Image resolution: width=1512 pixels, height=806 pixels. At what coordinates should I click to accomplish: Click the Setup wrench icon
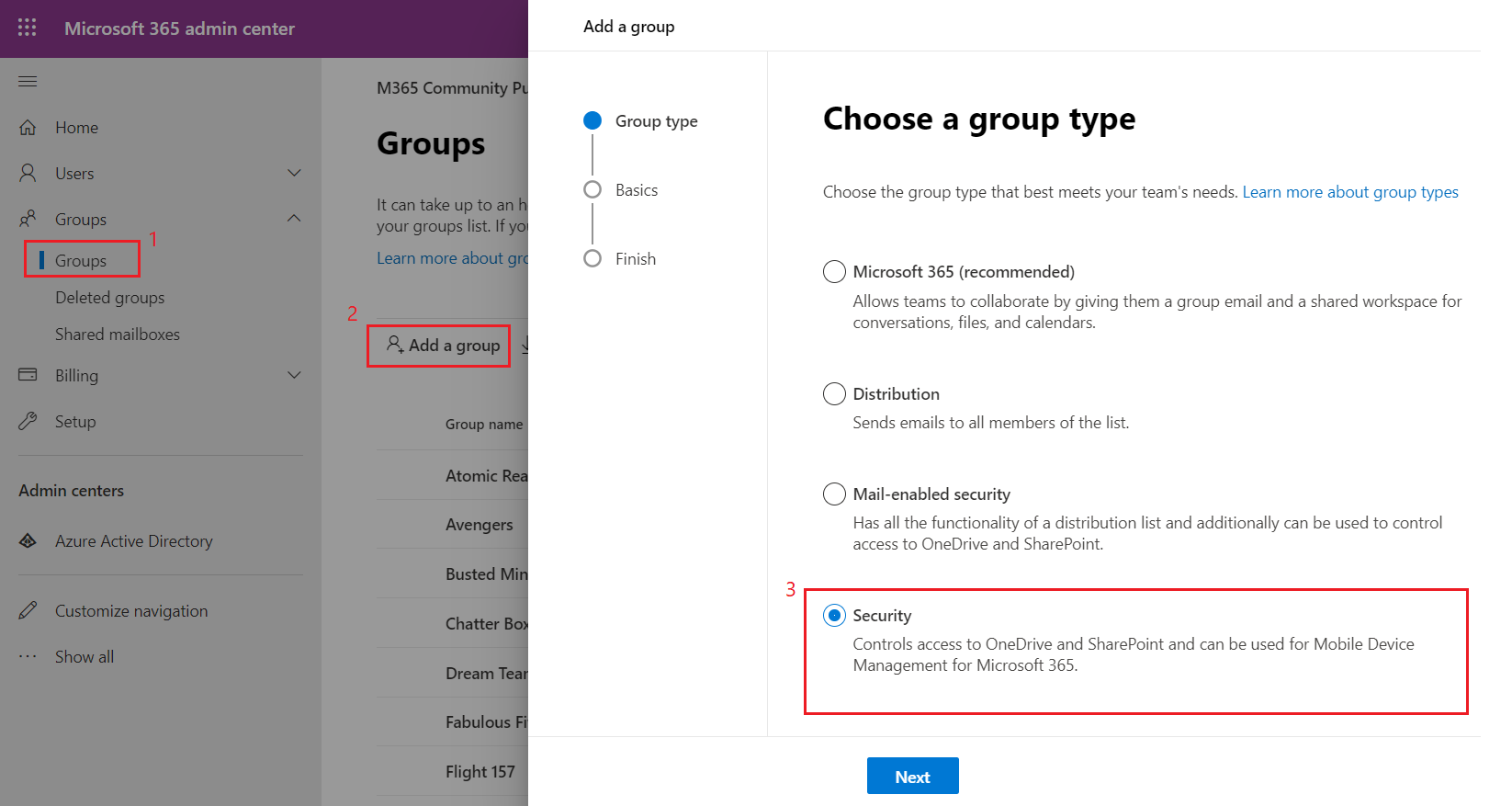[28, 421]
